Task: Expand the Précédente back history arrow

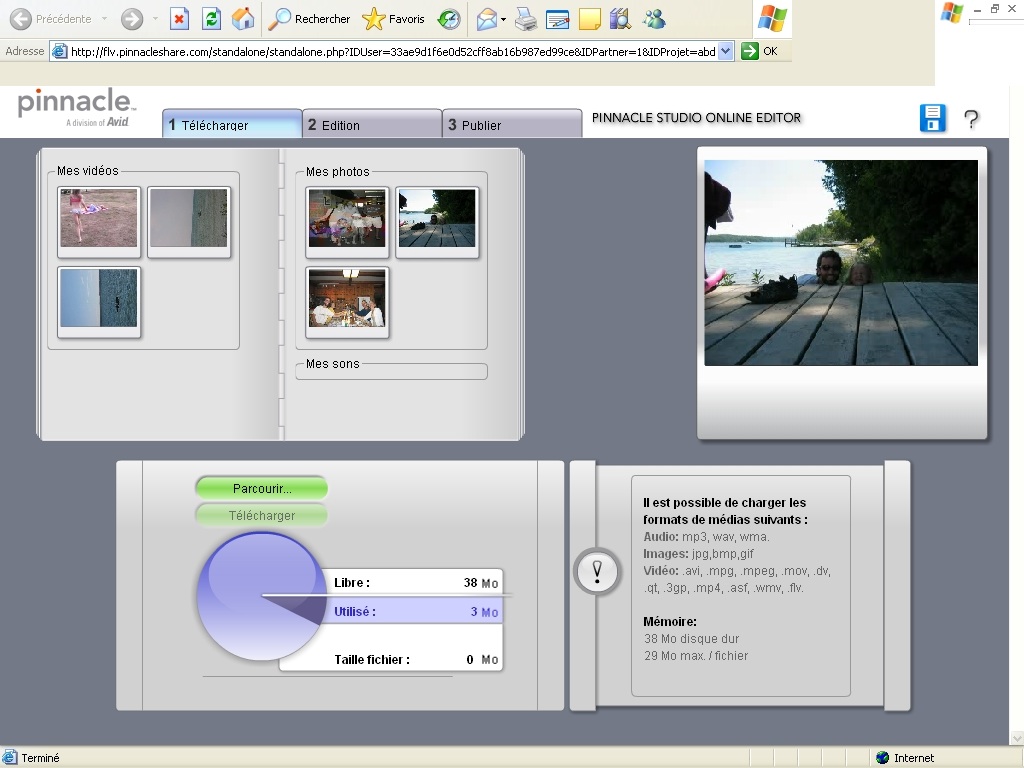Action: pyautogui.click(x=104, y=19)
